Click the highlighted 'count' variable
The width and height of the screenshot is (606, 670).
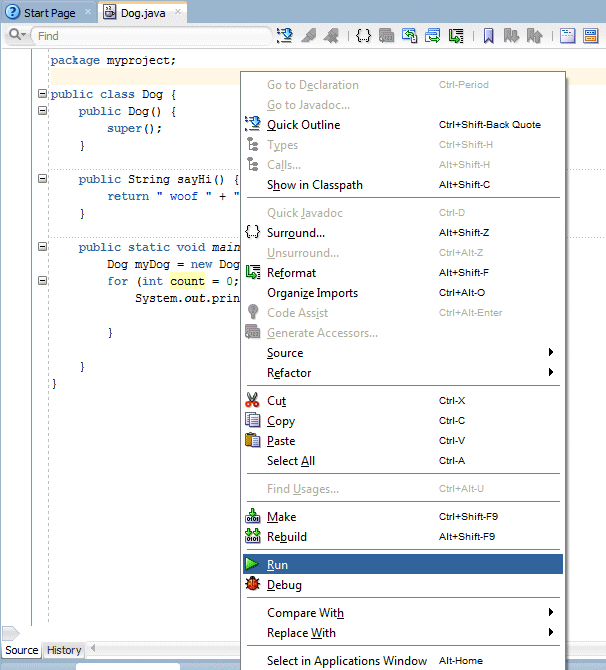(x=187, y=281)
